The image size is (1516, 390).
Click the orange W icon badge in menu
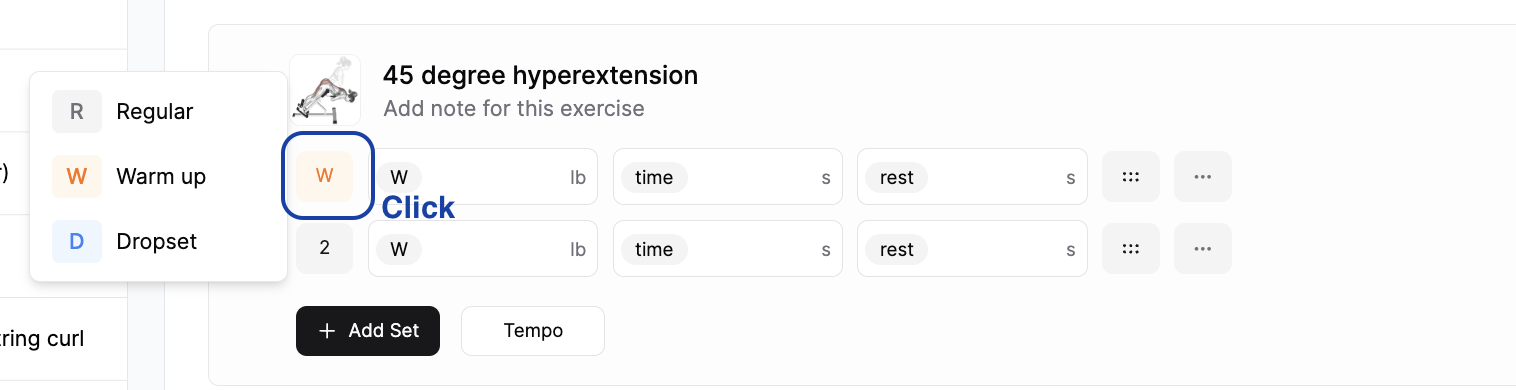(77, 177)
